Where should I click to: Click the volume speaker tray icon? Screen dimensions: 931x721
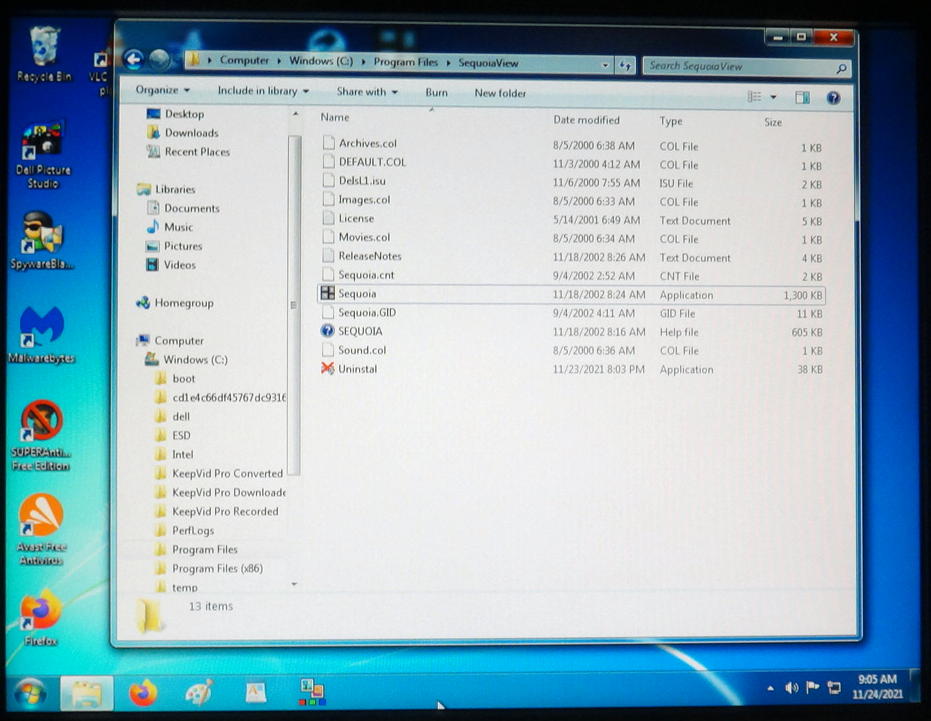click(x=791, y=688)
